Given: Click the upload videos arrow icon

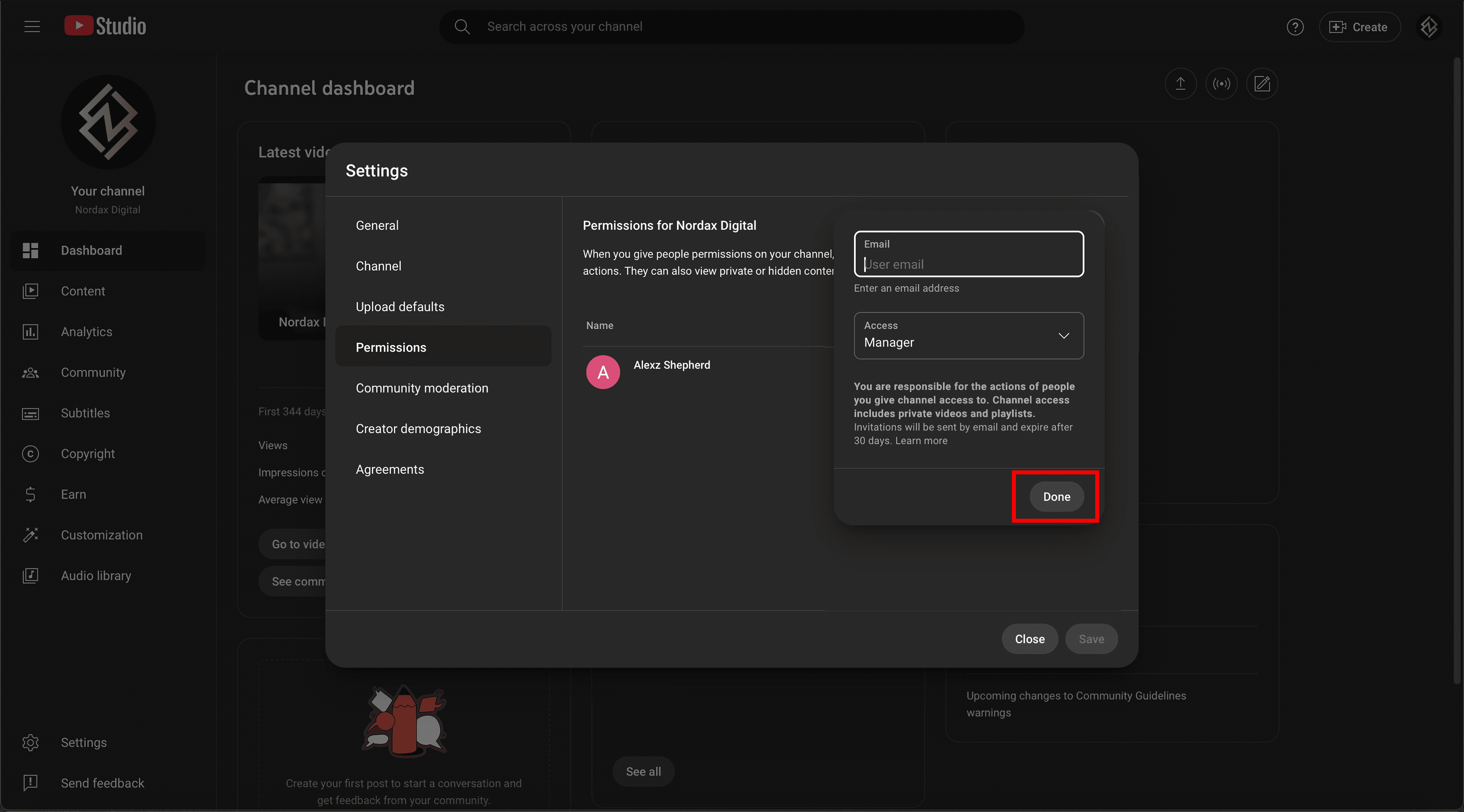Looking at the screenshot, I should pyautogui.click(x=1181, y=84).
